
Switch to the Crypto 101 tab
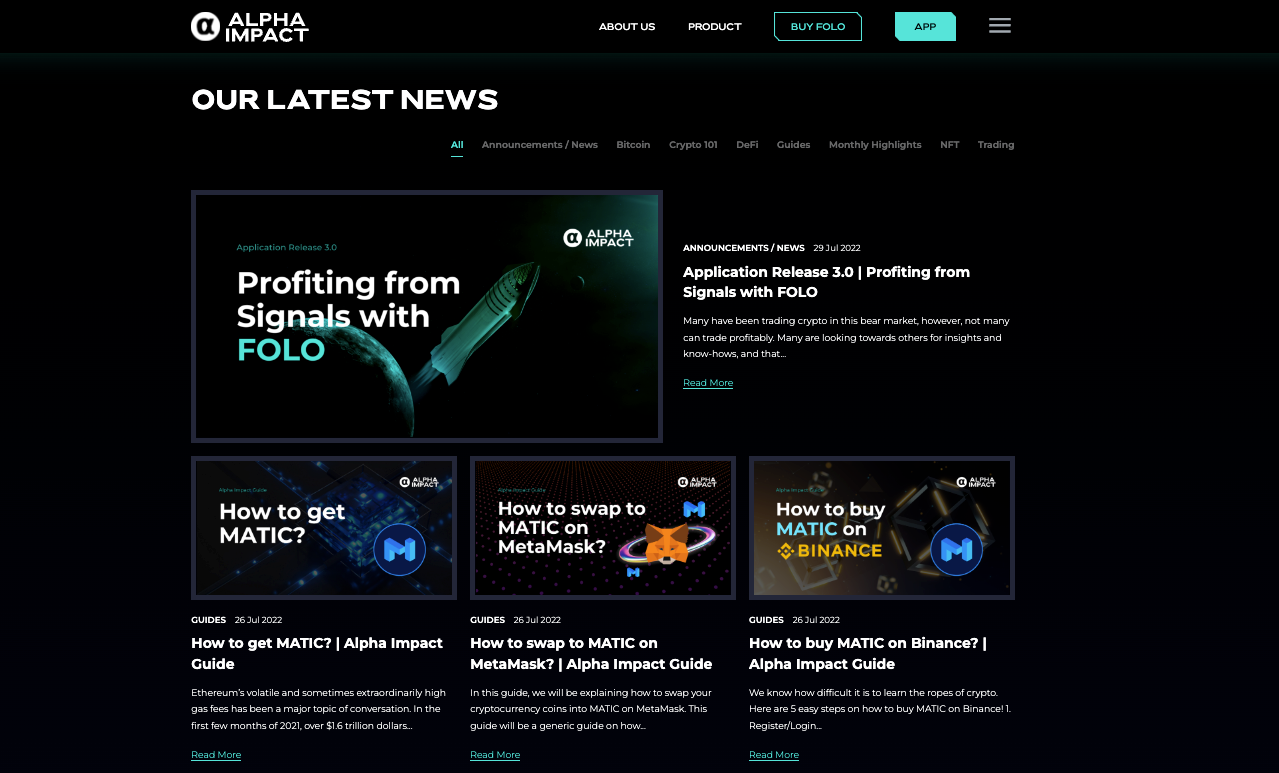click(693, 145)
